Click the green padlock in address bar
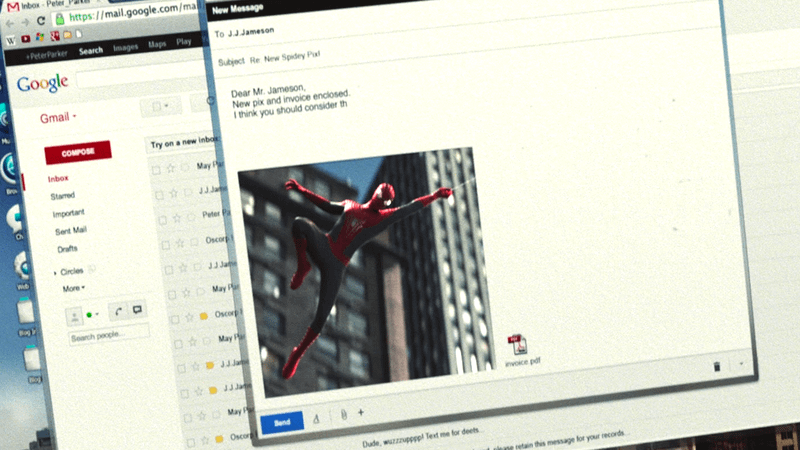The image size is (800, 450). pyautogui.click(x=60, y=19)
